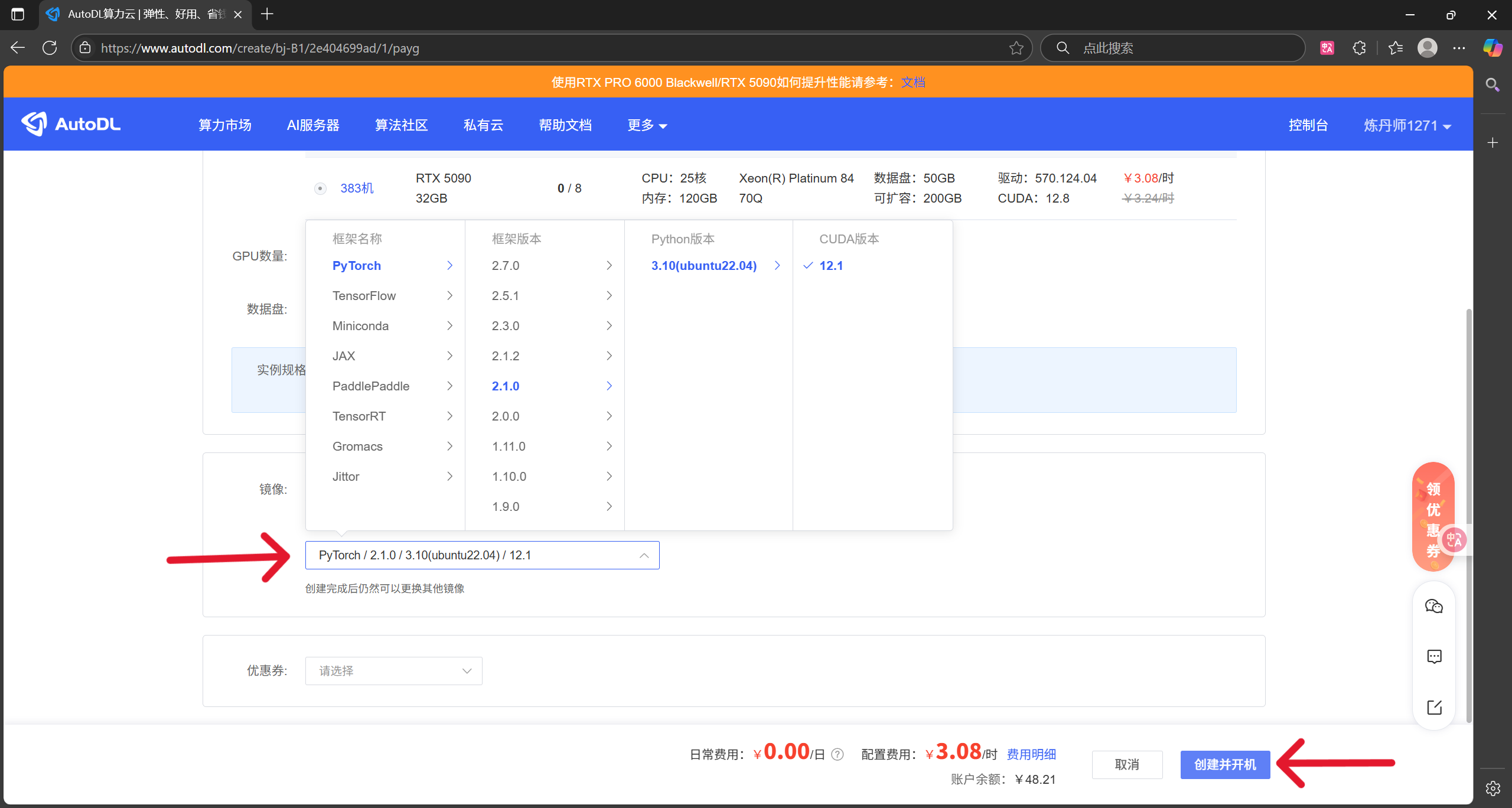Click the translate icon in the address bar
Screen dimensions: 1512x808
point(1327,48)
